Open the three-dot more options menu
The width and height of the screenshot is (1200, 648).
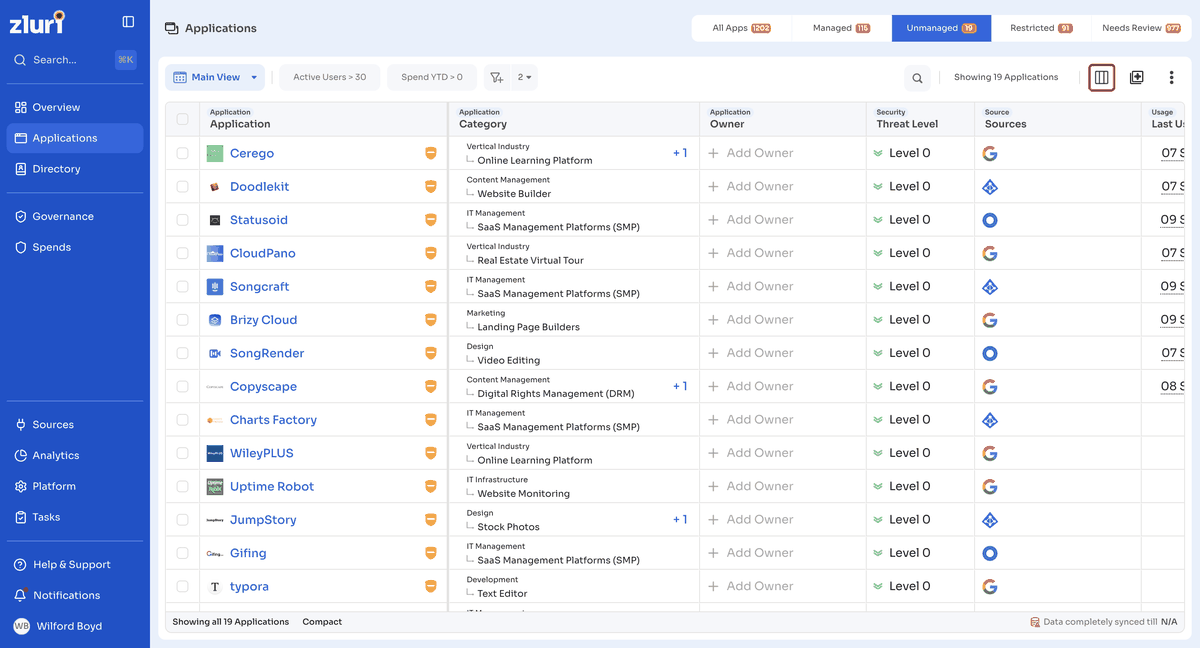pyautogui.click(x=1171, y=77)
